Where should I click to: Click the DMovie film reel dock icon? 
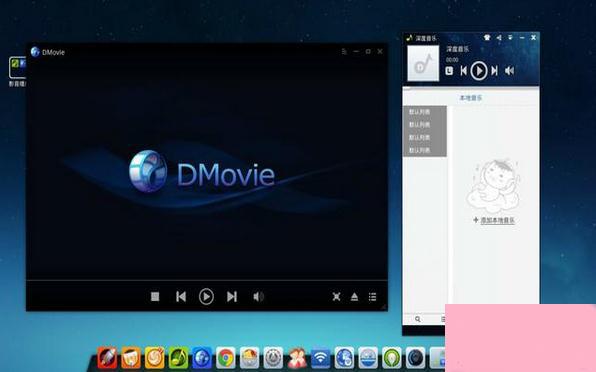pos(202,358)
